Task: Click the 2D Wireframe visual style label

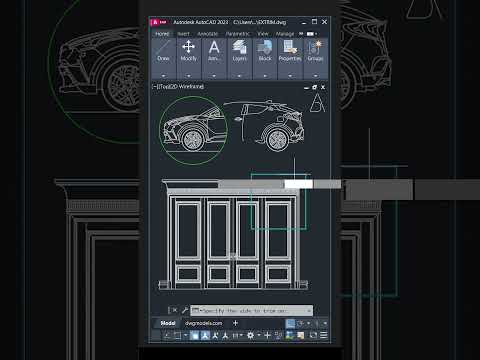Action: pyautogui.click(x=186, y=87)
